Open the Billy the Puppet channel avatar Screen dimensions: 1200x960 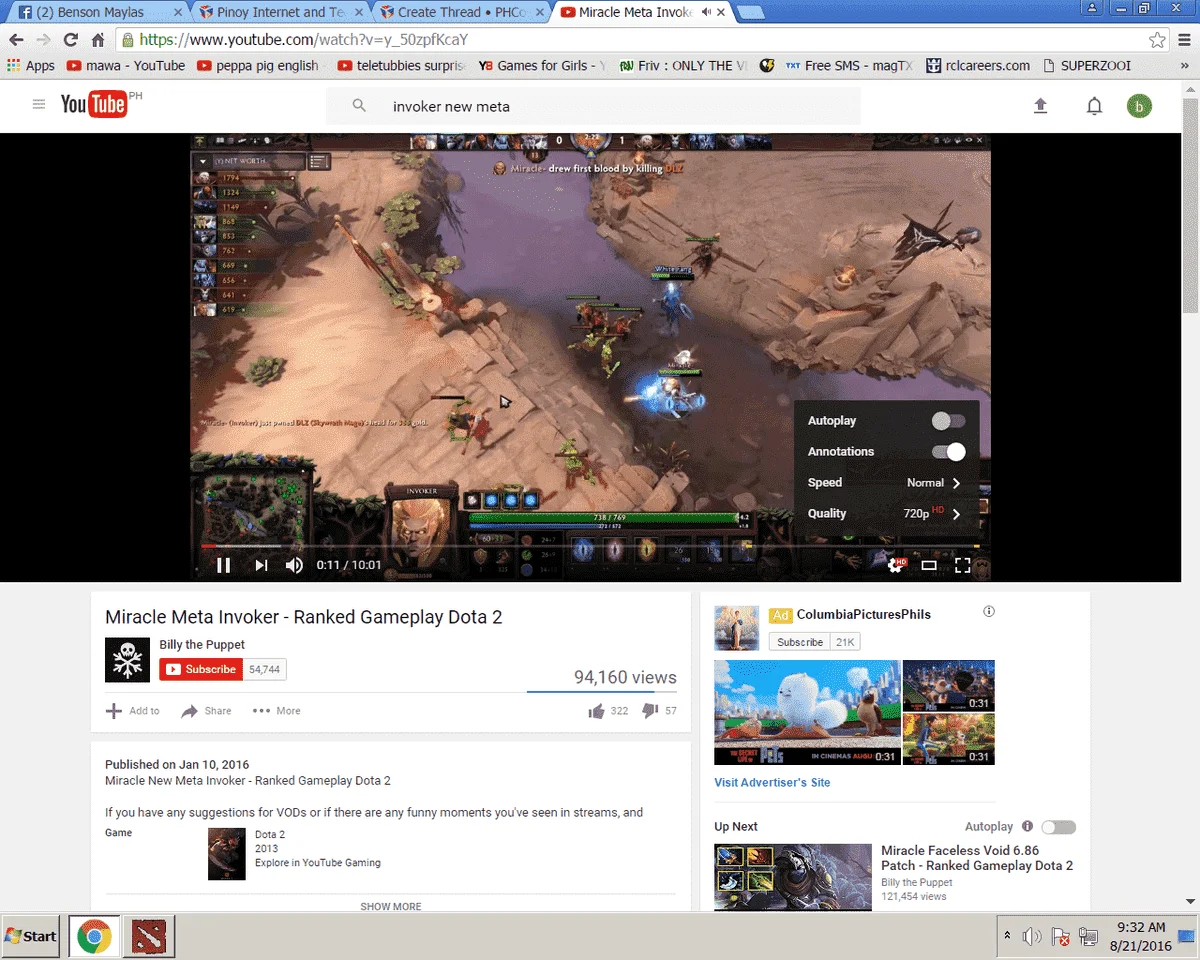pyautogui.click(x=127, y=659)
